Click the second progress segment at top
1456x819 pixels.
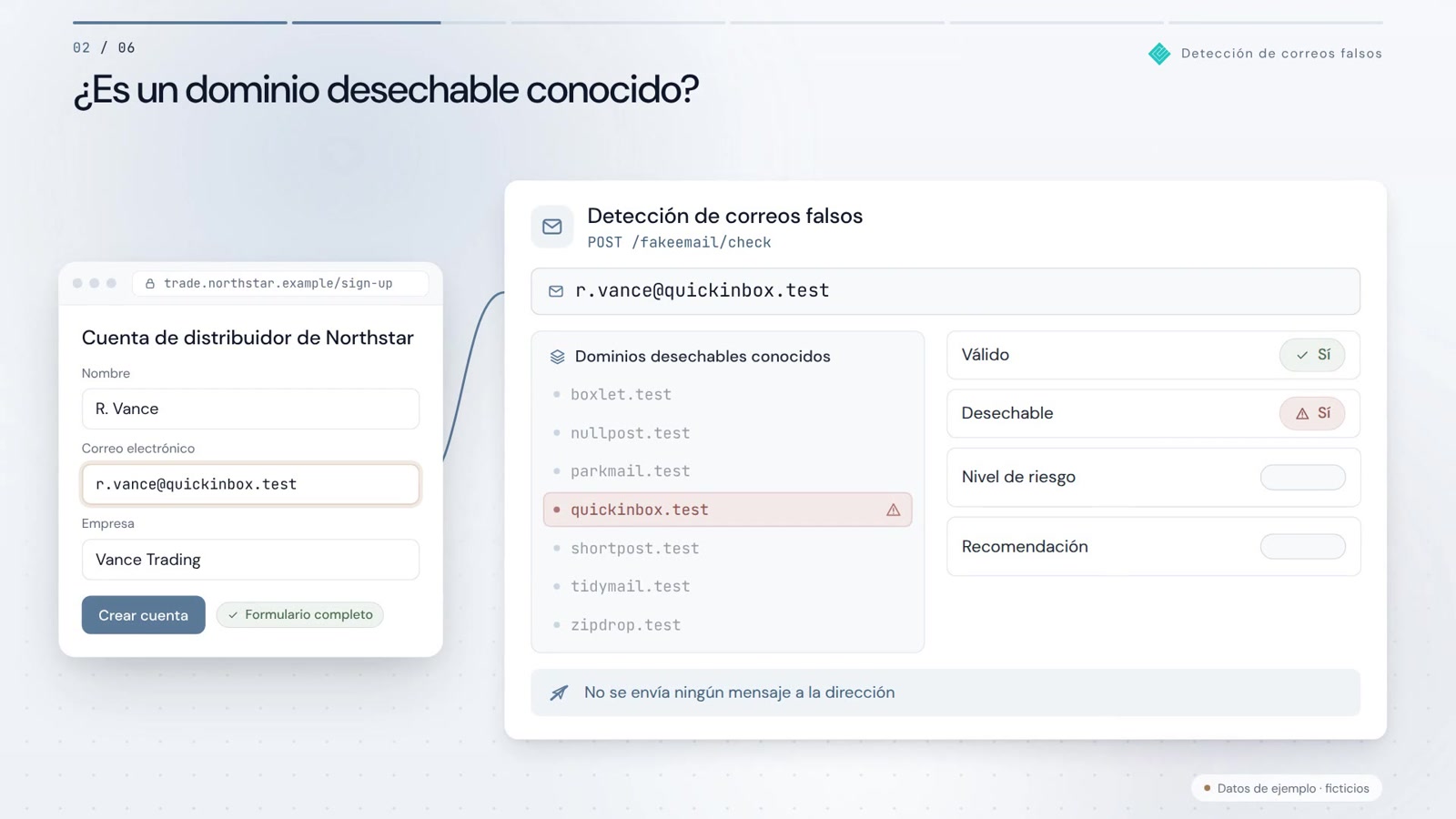pos(399,23)
